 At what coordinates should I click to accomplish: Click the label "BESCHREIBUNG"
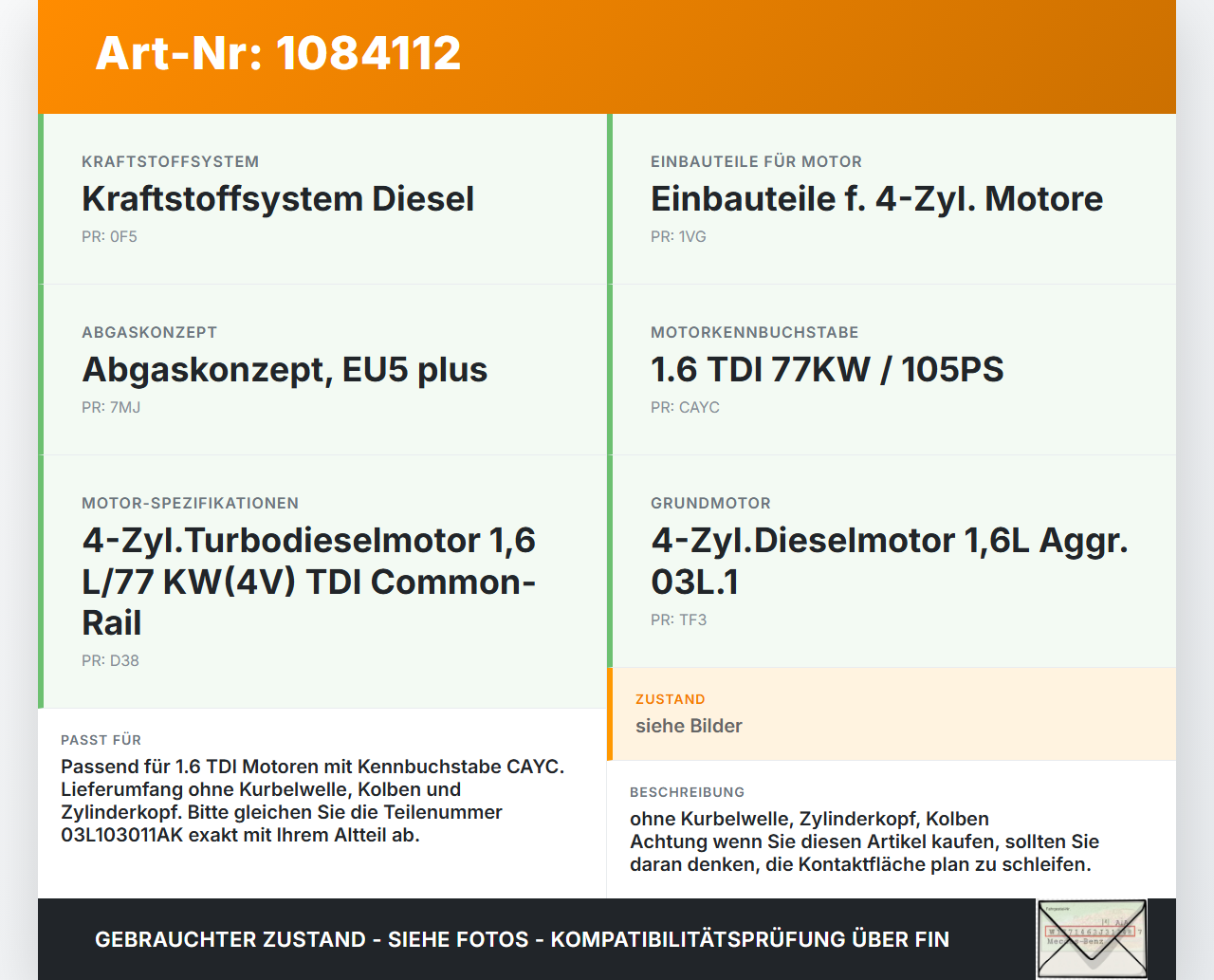tap(688, 792)
